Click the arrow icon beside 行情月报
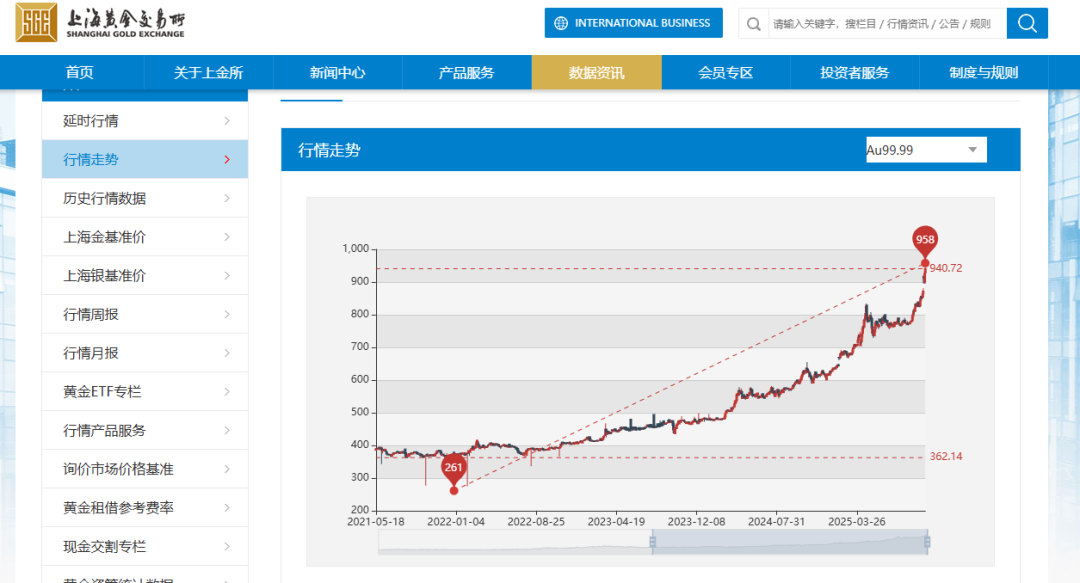 click(227, 353)
